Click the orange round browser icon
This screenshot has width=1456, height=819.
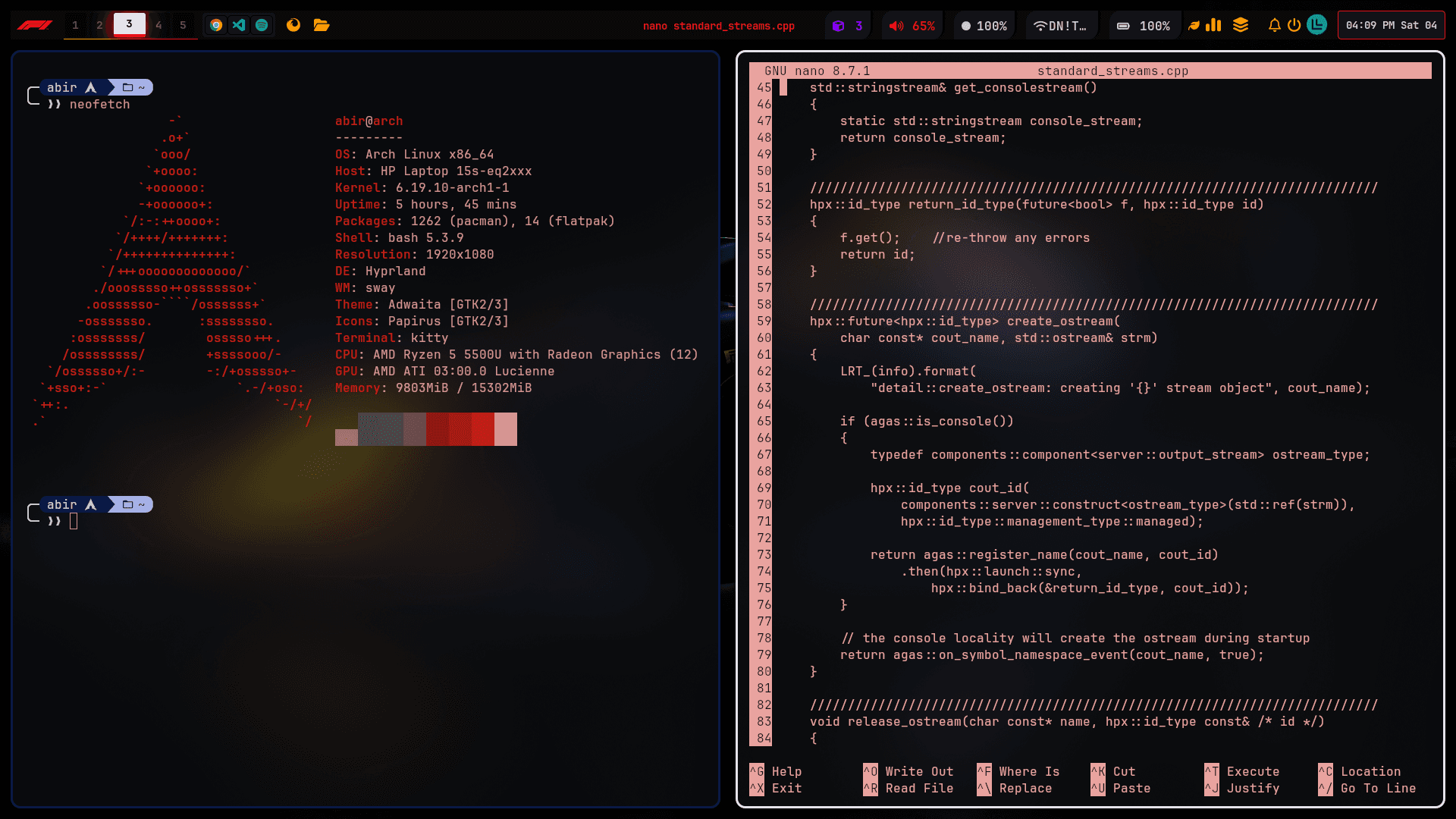tap(293, 25)
